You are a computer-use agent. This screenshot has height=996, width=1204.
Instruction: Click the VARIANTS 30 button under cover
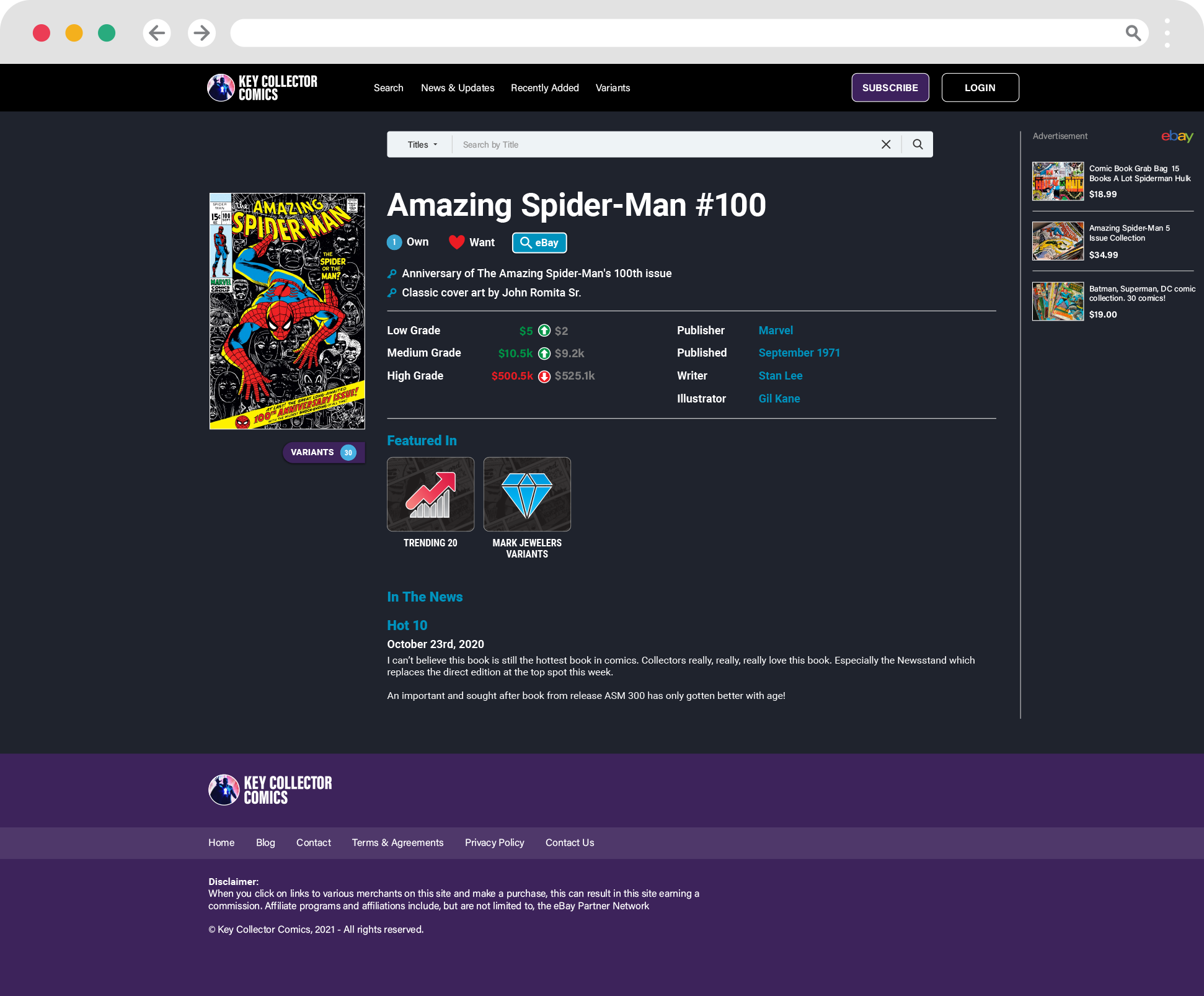coord(324,453)
